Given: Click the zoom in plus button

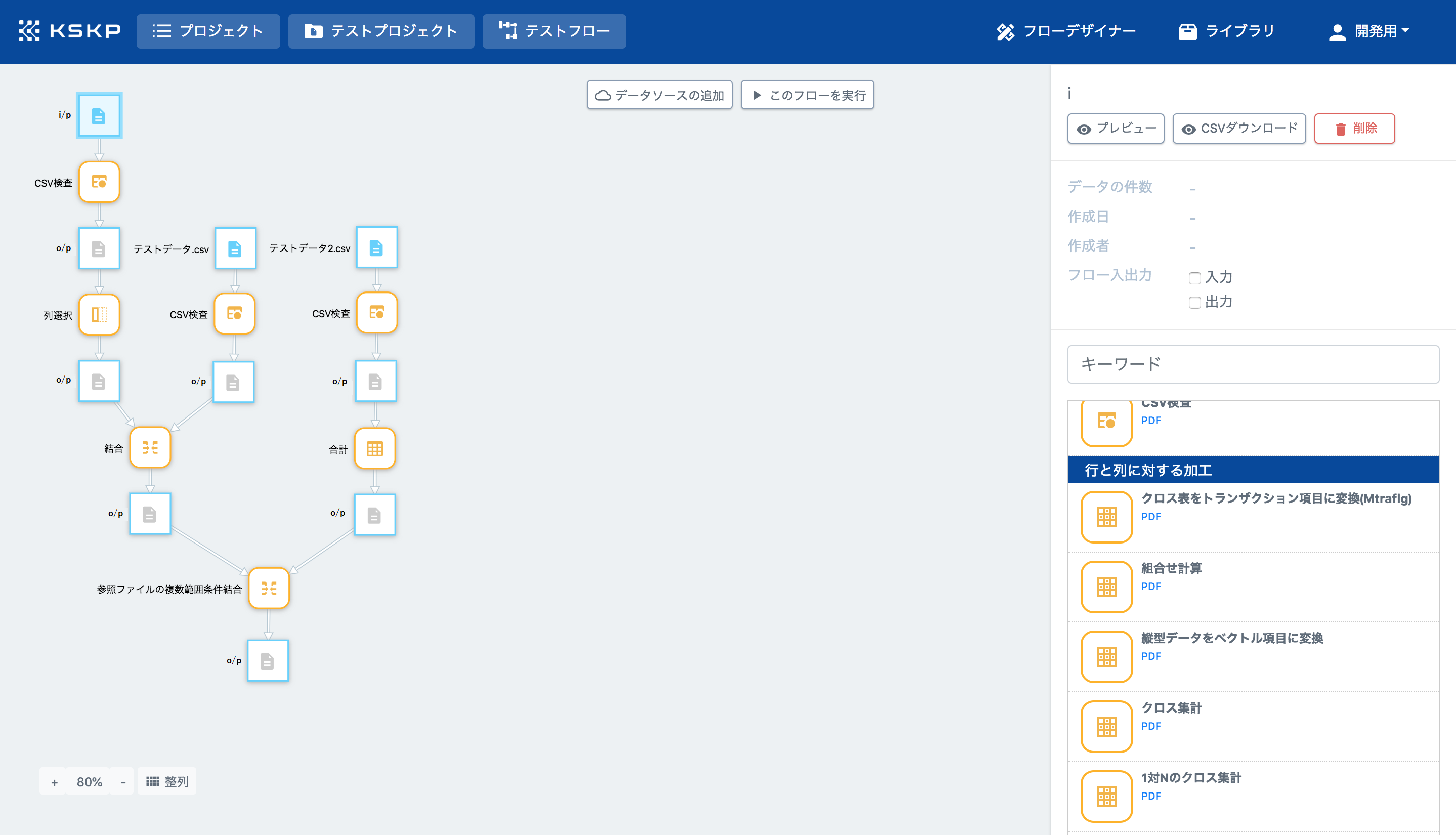Looking at the screenshot, I should pyautogui.click(x=55, y=782).
